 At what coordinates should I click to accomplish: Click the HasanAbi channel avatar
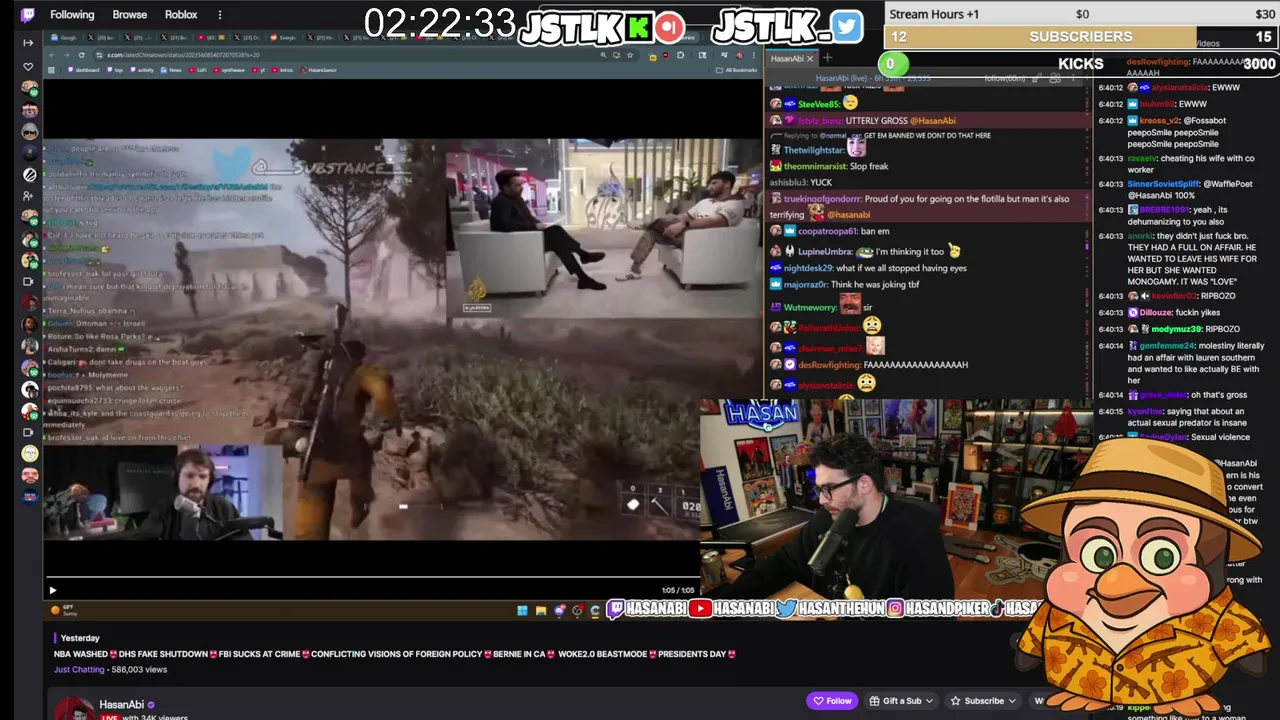coord(73,708)
